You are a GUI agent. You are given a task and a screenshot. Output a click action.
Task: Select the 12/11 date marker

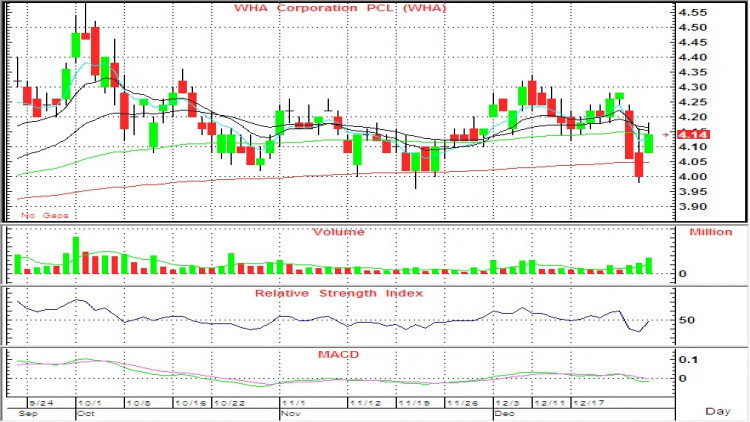tap(549, 403)
